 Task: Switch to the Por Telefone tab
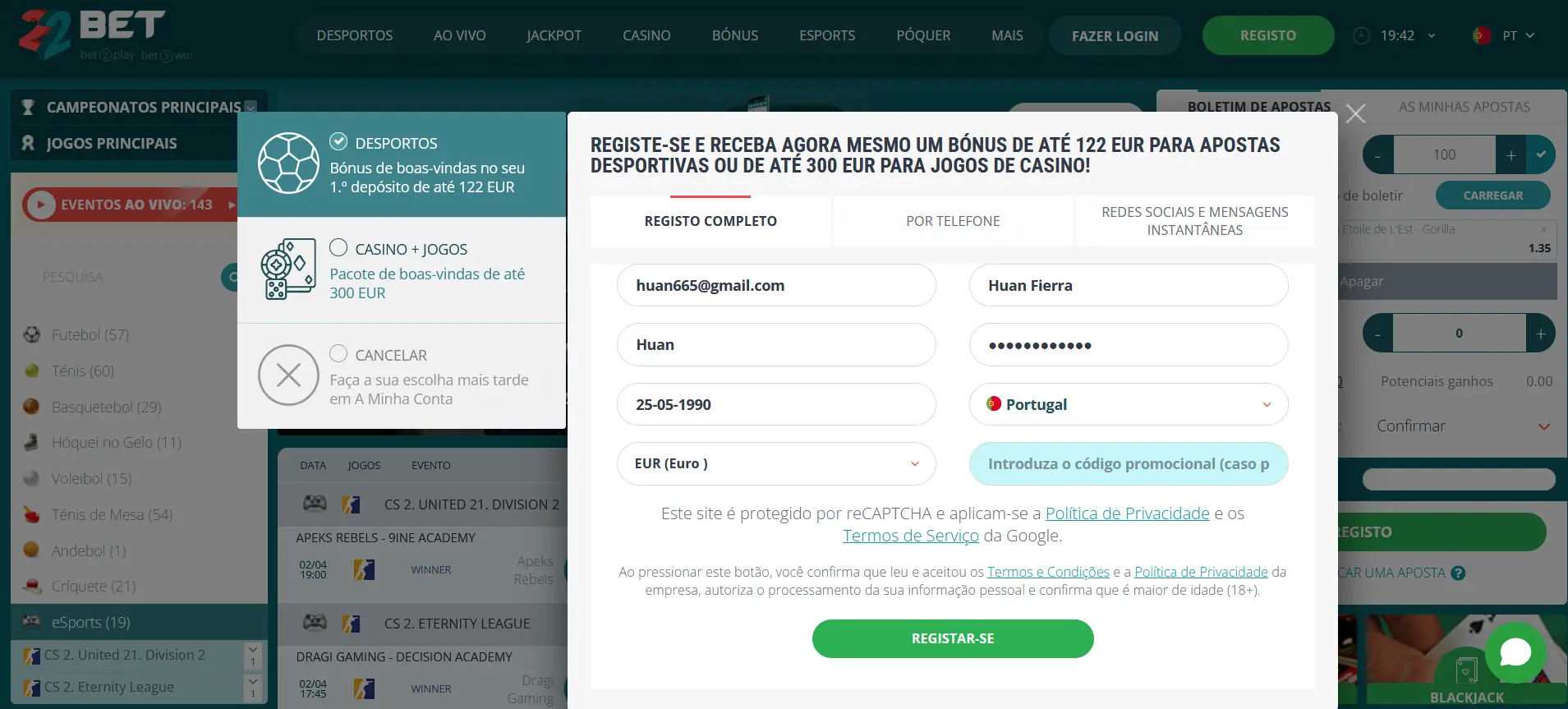953,221
